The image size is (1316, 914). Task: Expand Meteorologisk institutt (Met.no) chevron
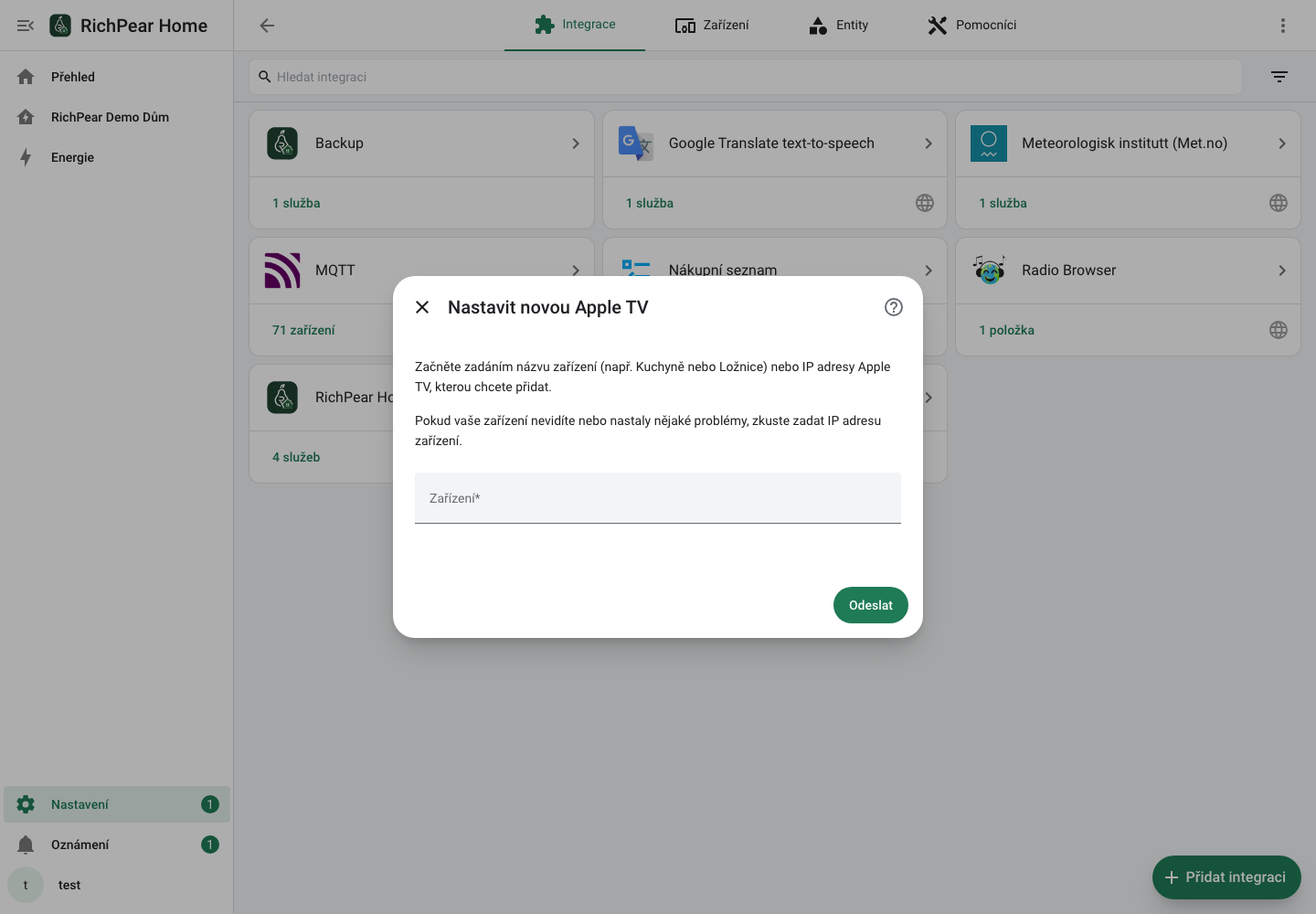1282,143
